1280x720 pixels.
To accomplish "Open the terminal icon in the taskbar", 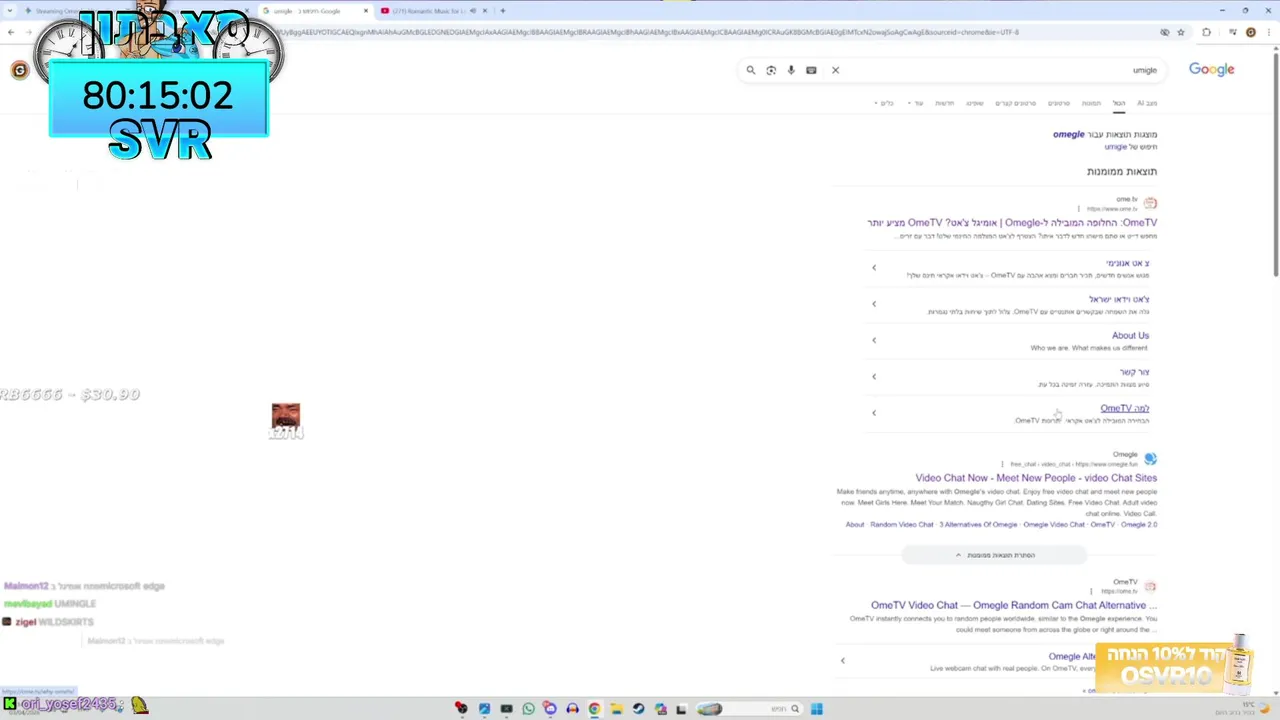I will click(x=506, y=709).
